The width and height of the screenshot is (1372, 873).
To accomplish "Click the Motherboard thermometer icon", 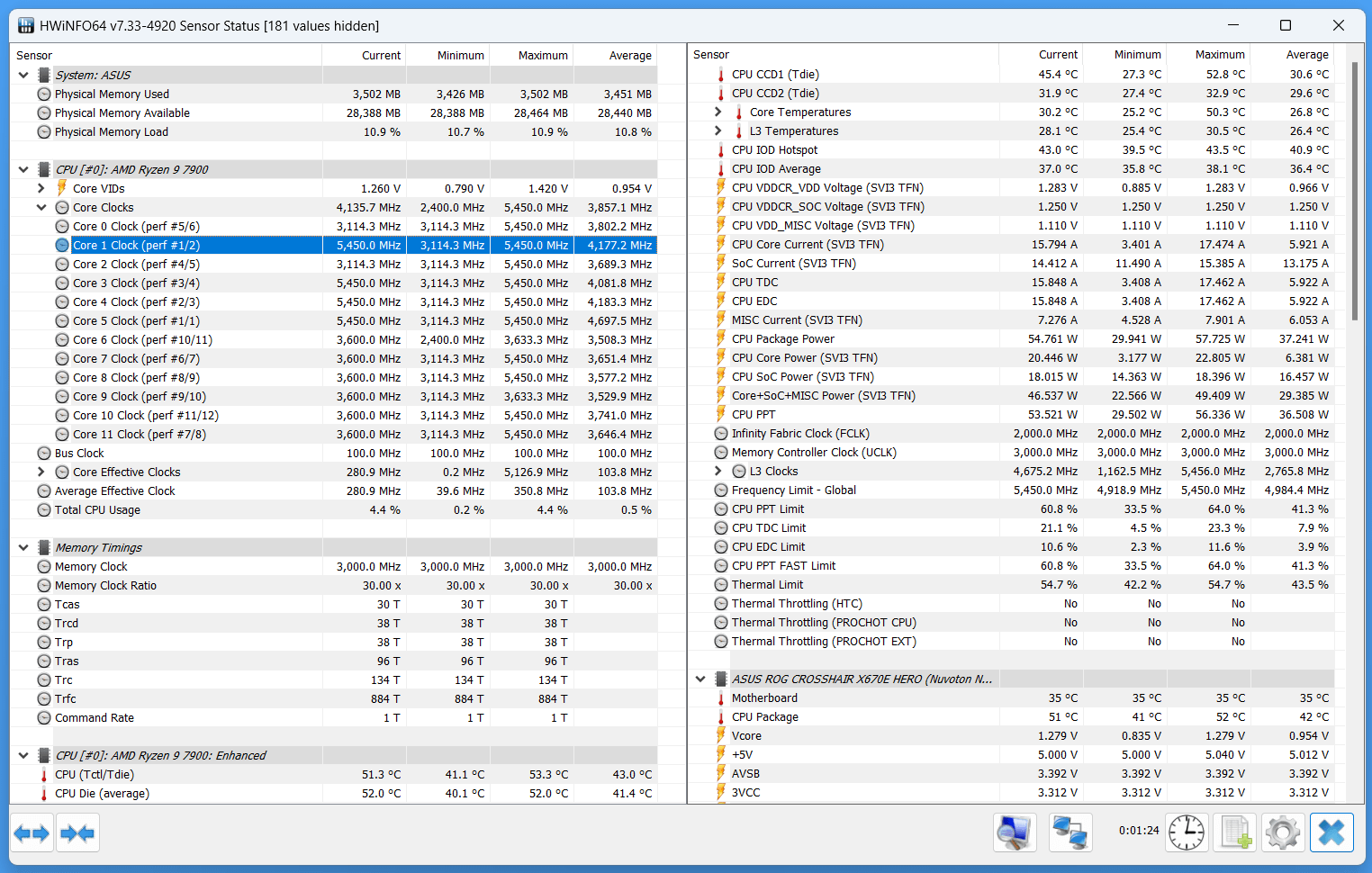I will [720, 698].
